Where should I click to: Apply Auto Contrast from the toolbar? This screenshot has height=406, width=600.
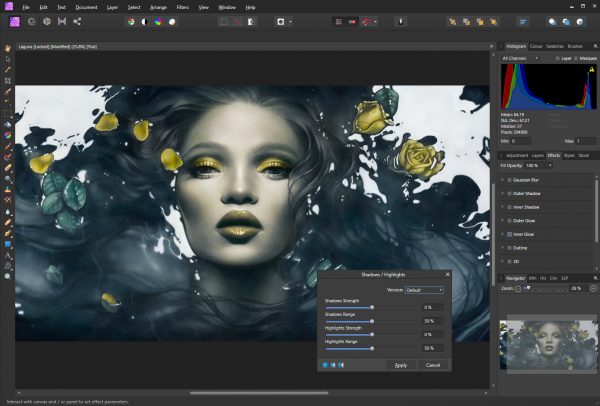144,22
